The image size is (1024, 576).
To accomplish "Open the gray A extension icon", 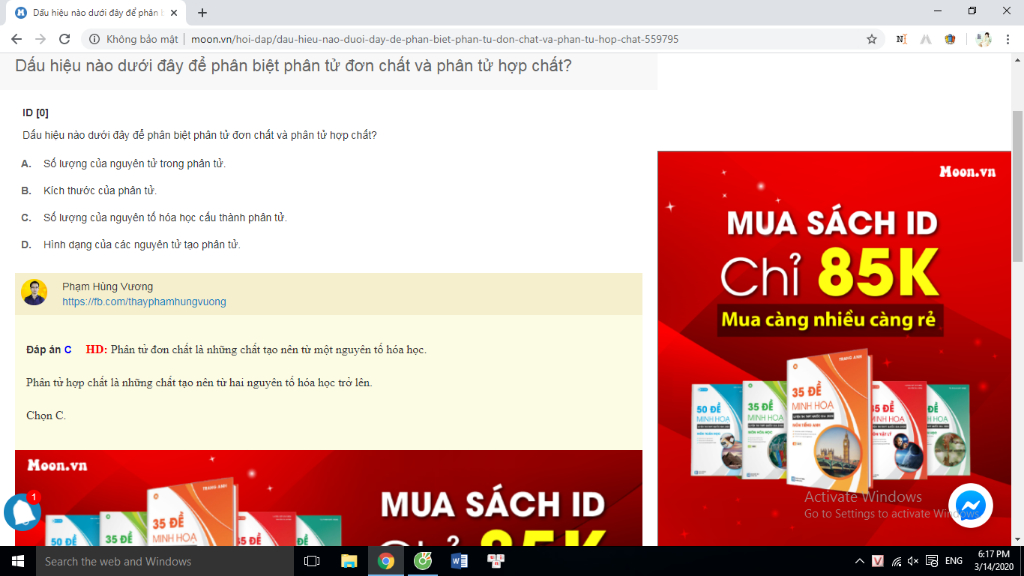I will [925, 39].
